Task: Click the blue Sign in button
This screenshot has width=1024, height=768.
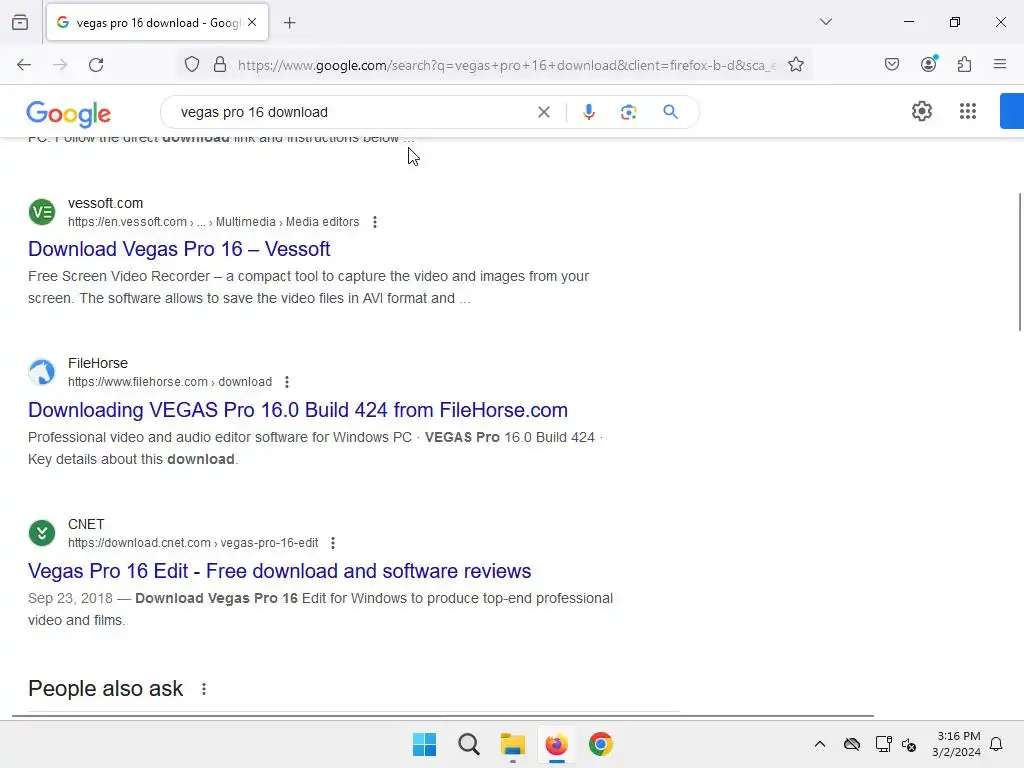Action: pyautogui.click(x=1012, y=112)
